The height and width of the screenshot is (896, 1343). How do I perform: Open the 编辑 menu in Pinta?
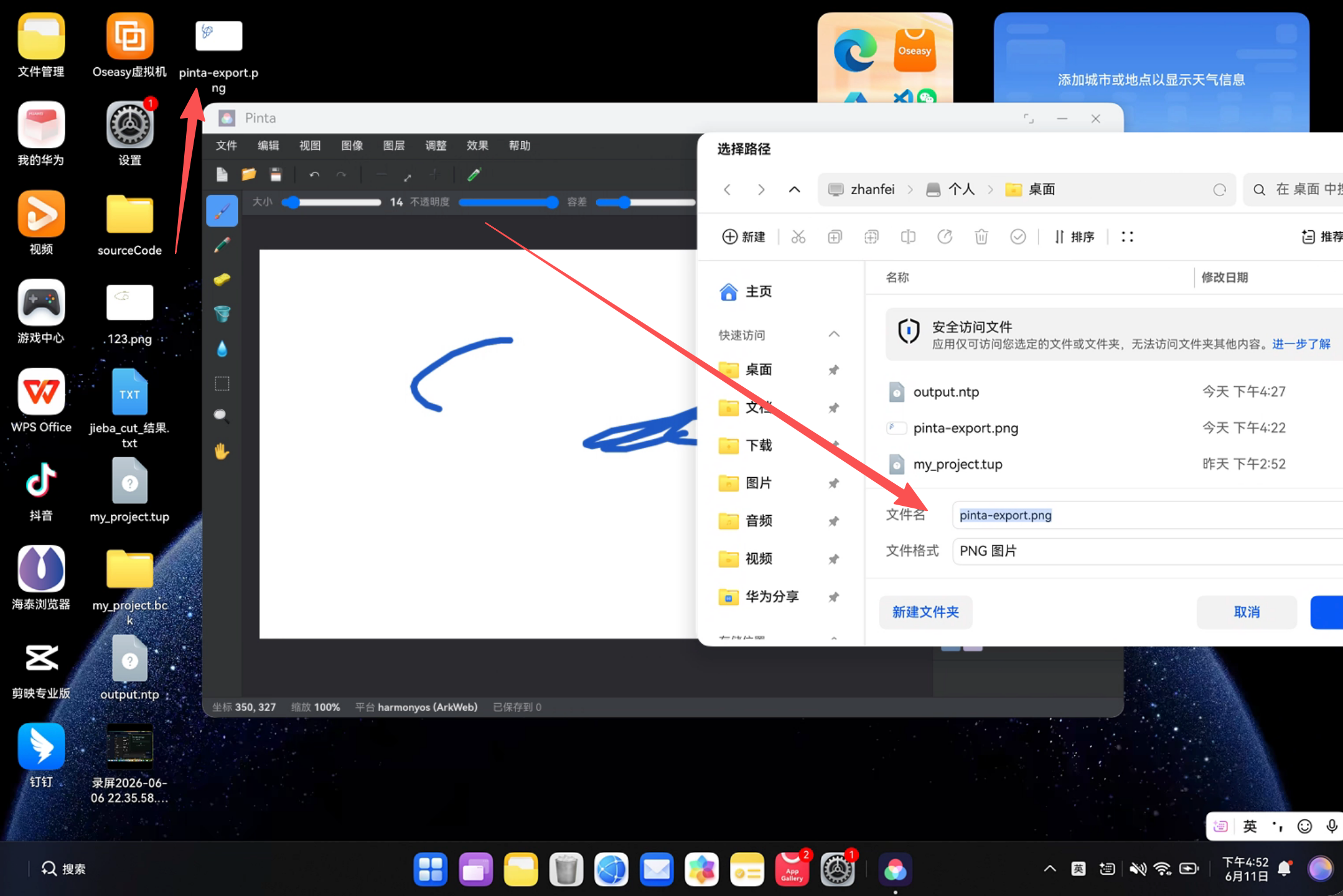point(268,146)
